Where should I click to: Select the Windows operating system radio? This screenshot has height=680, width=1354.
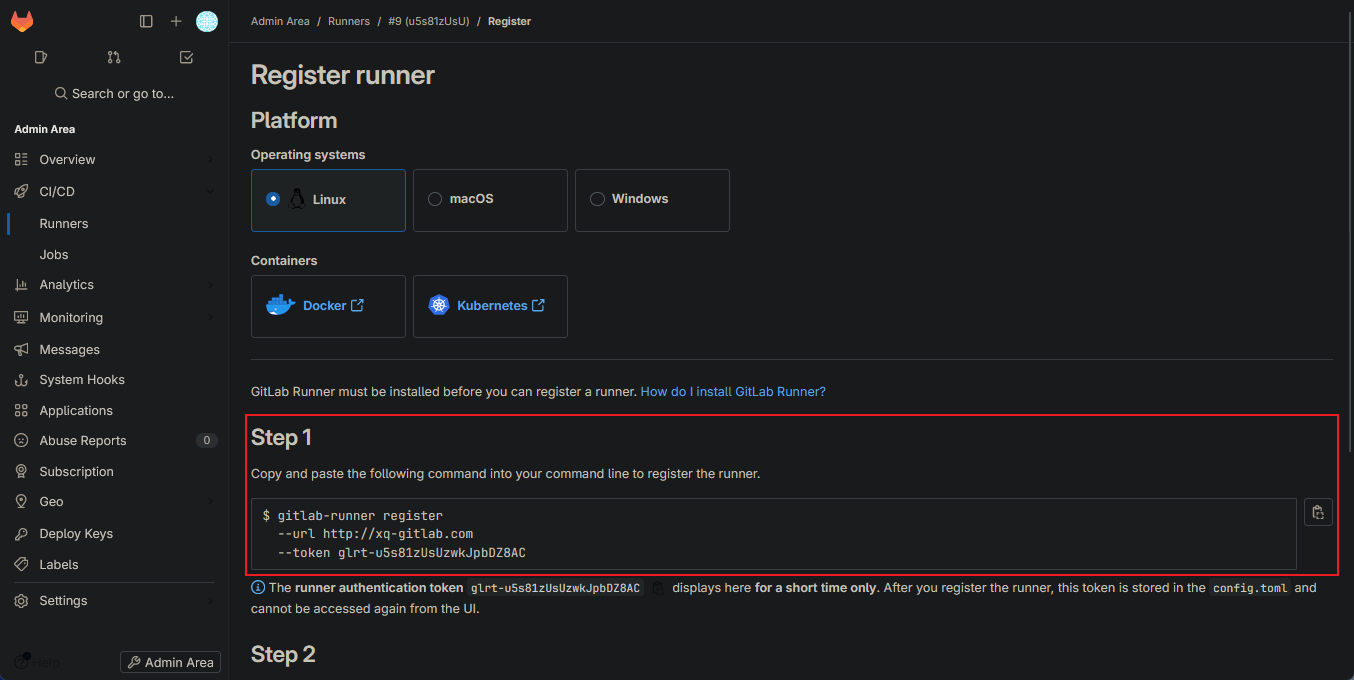pos(597,199)
